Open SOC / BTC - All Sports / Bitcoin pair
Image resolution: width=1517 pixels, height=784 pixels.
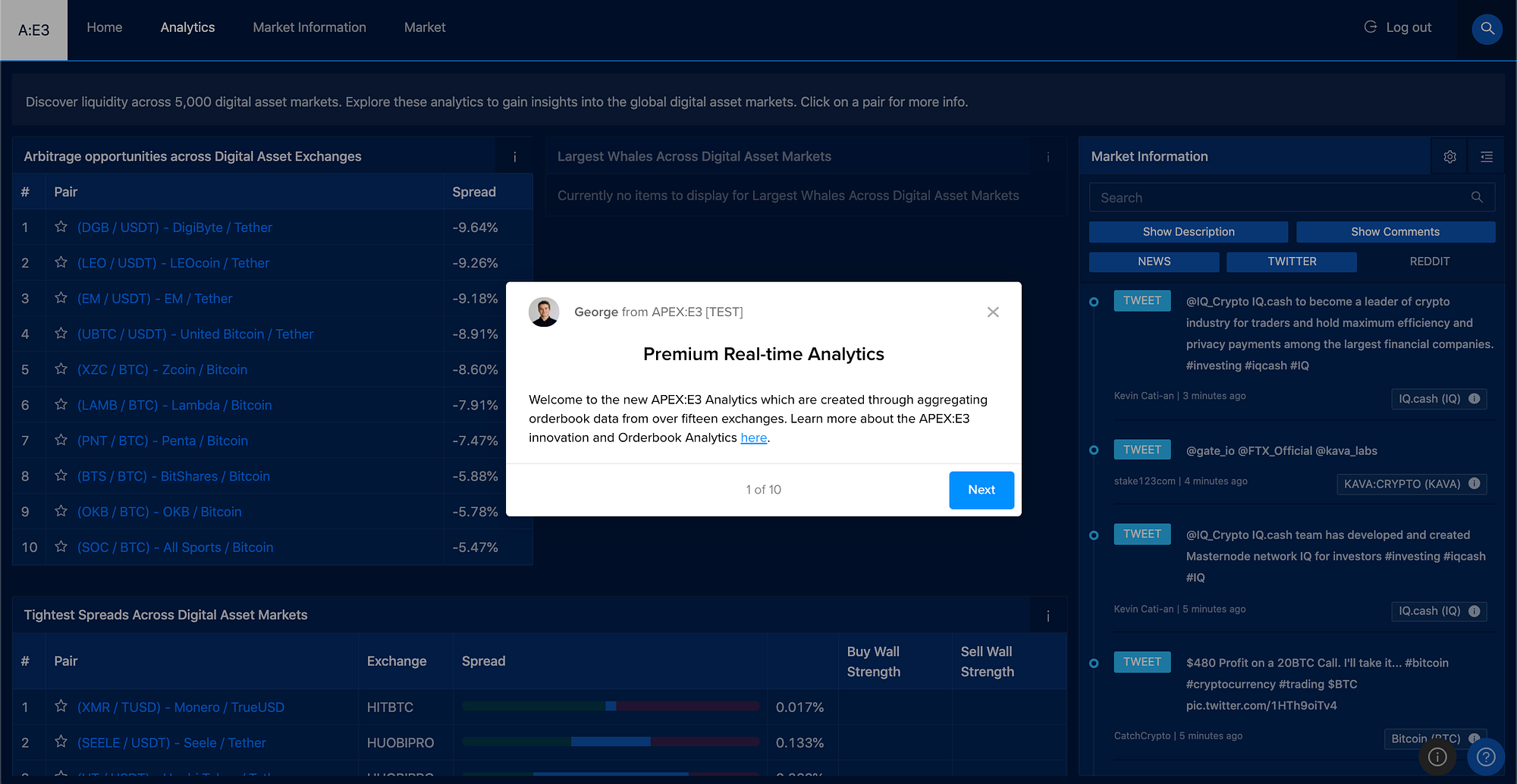pyautogui.click(x=175, y=547)
